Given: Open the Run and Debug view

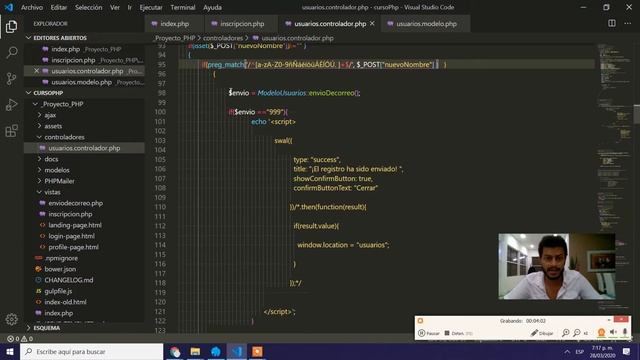Looking at the screenshot, I should pyautogui.click(x=11, y=105).
